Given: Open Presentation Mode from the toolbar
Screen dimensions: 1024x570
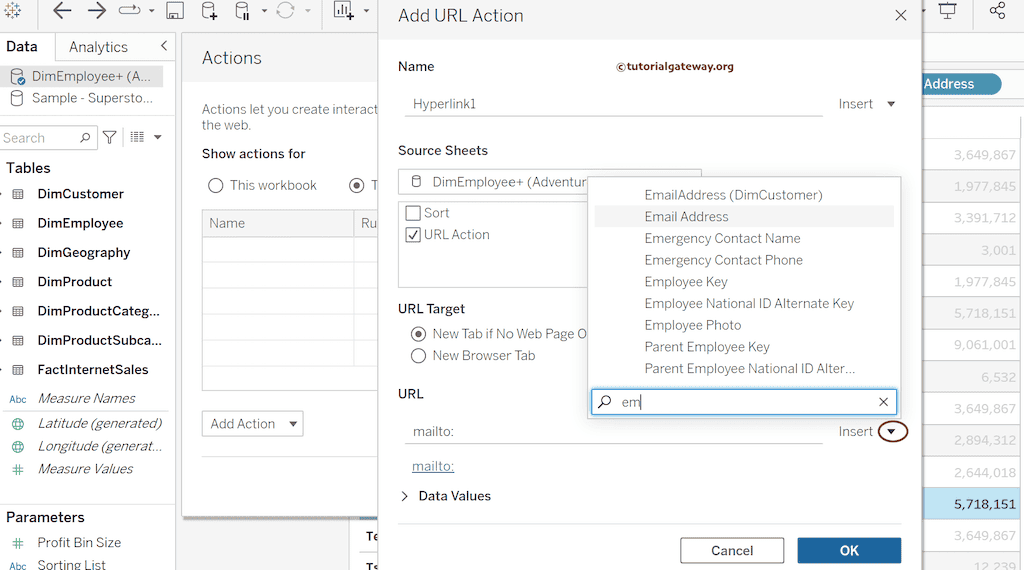Looking at the screenshot, I should (947, 11).
